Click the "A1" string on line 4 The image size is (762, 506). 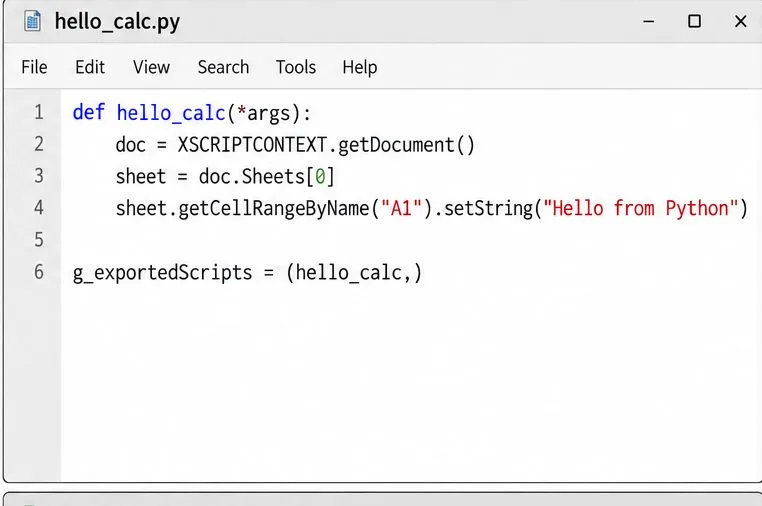point(401,209)
